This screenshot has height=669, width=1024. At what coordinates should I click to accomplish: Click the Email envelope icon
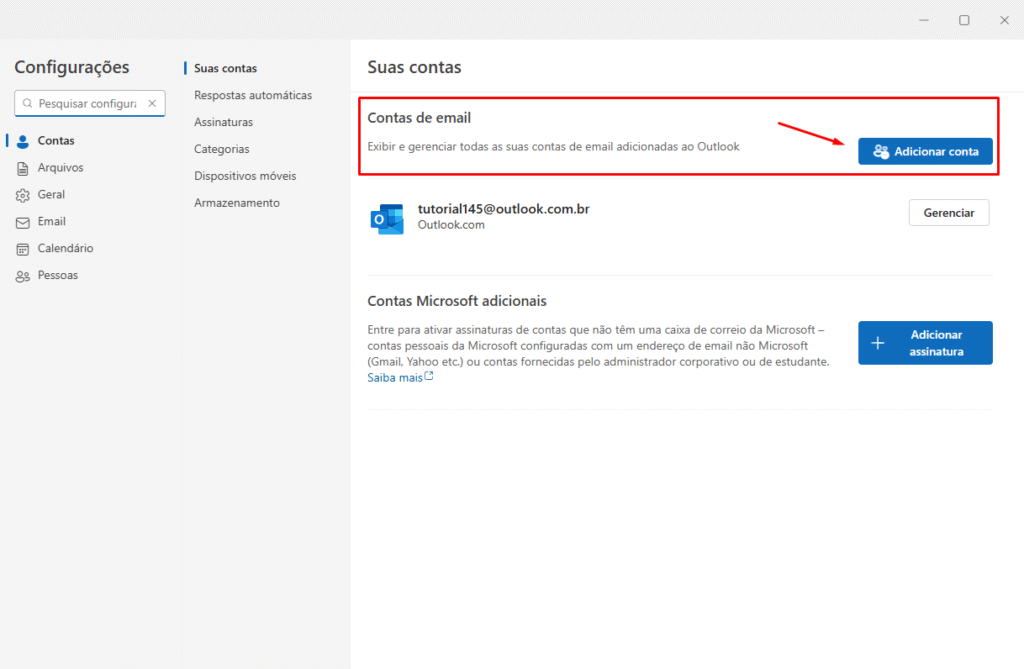(23, 222)
